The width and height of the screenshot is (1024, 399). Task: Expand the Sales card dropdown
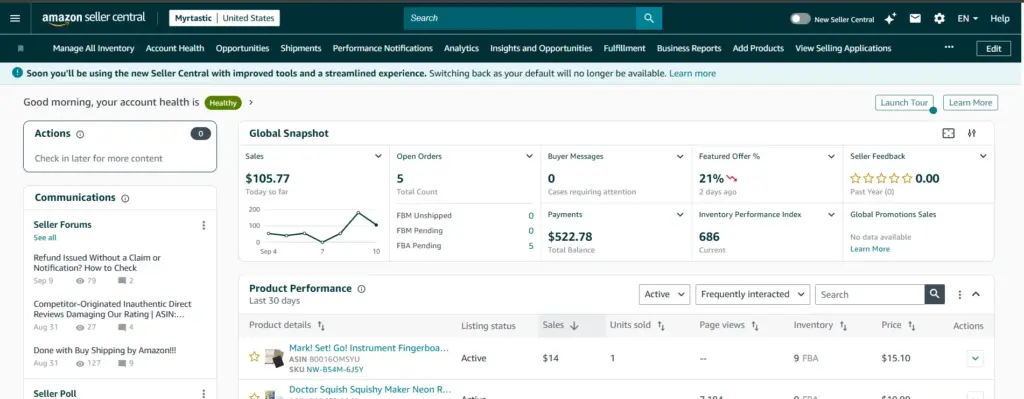377,157
